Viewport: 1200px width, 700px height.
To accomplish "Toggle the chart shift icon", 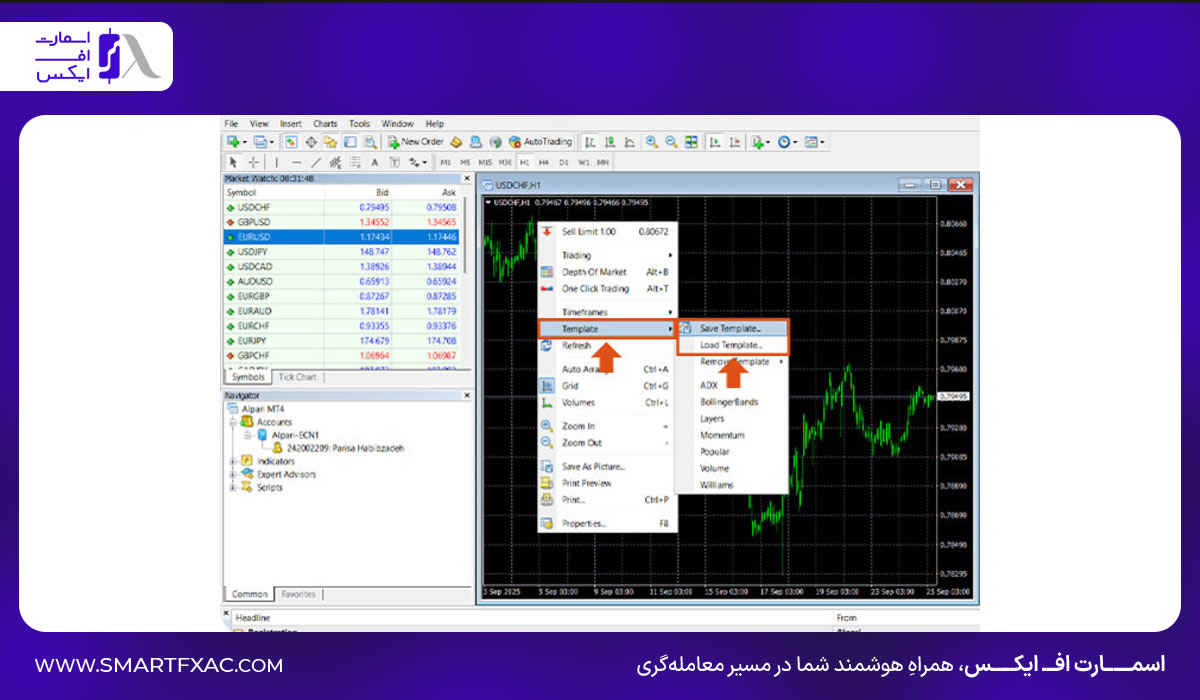I will pyautogui.click(x=736, y=142).
